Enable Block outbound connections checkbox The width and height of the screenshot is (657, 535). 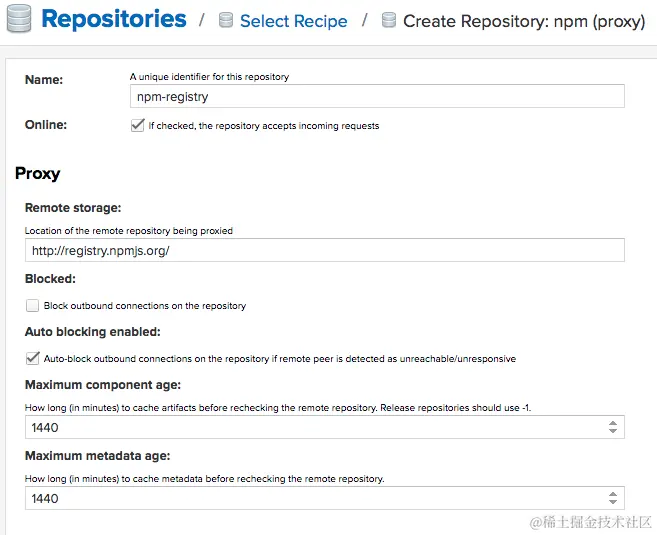click(x=32, y=305)
